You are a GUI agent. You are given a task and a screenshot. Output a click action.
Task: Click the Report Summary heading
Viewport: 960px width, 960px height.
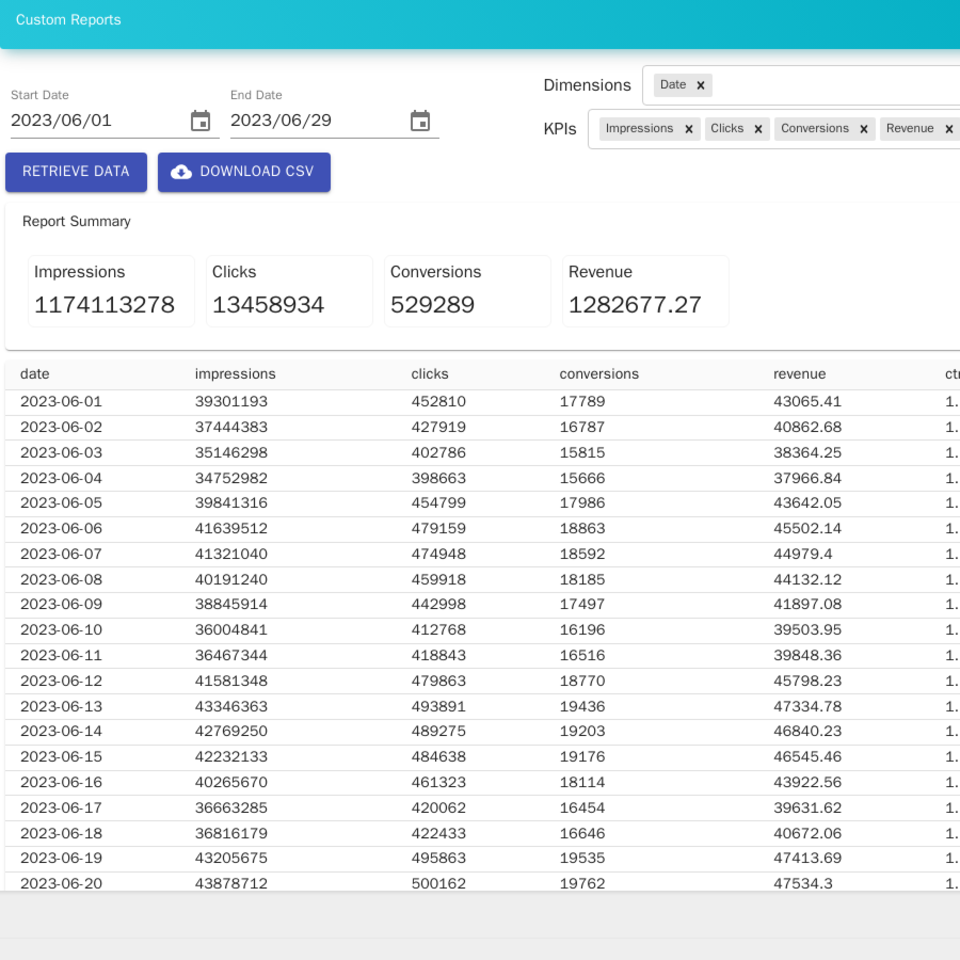tap(77, 221)
